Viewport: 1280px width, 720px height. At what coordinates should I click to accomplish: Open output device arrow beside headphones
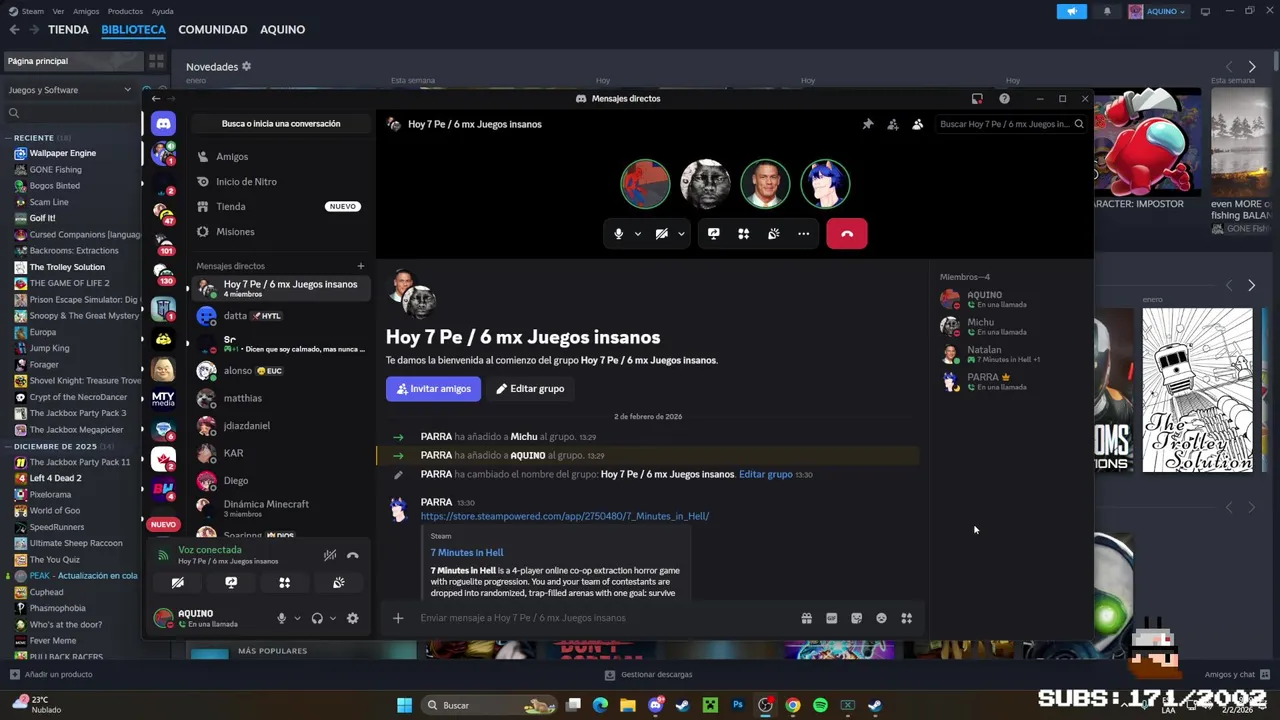click(332, 618)
